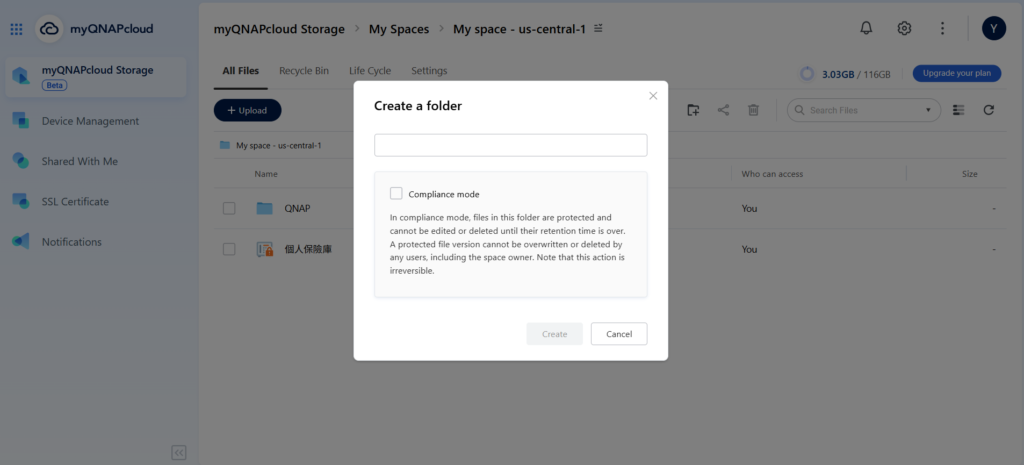Check the QNAP folder row checkbox
The width and height of the screenshot is (1024, 465).
pyautogui.click(x=229, y=208)
